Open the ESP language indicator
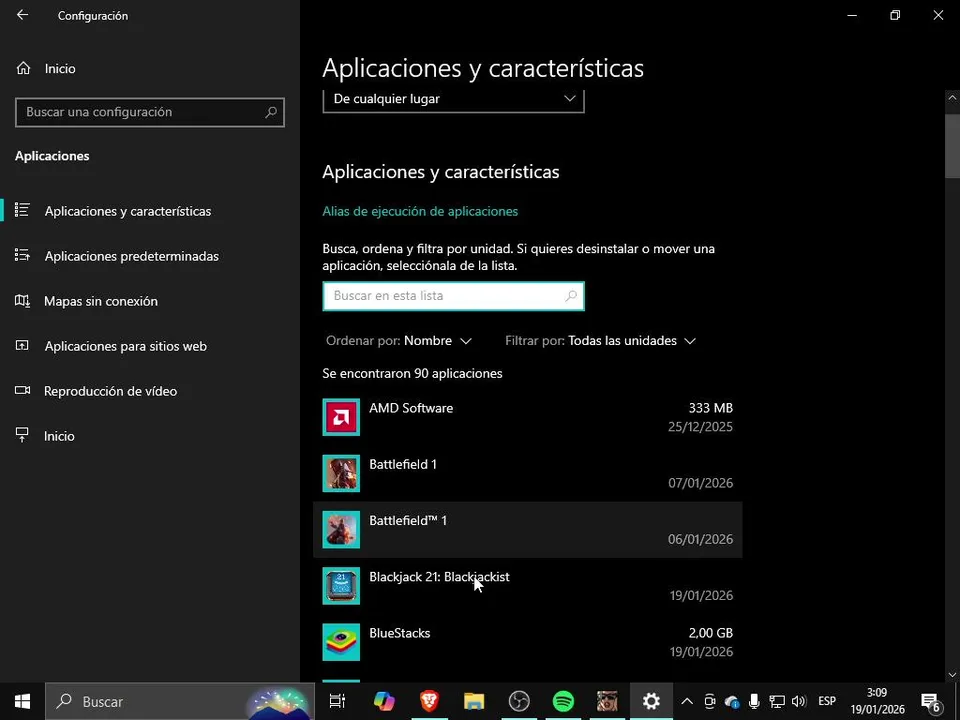Image resolution: width=960 pixels, height=720 pixels. point(827,702)
